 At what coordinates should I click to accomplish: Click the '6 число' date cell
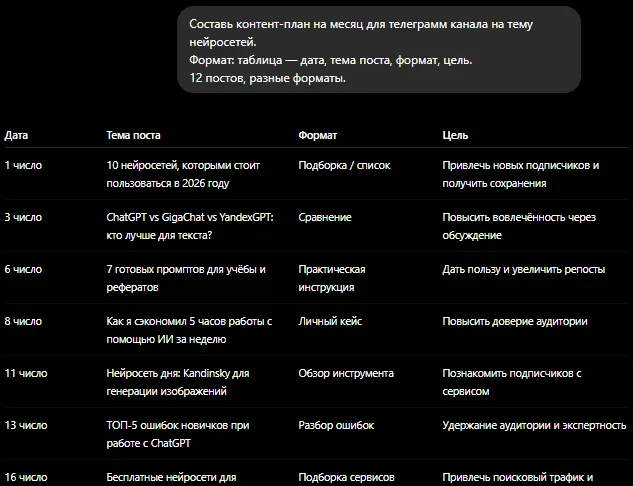coord(23,269)
